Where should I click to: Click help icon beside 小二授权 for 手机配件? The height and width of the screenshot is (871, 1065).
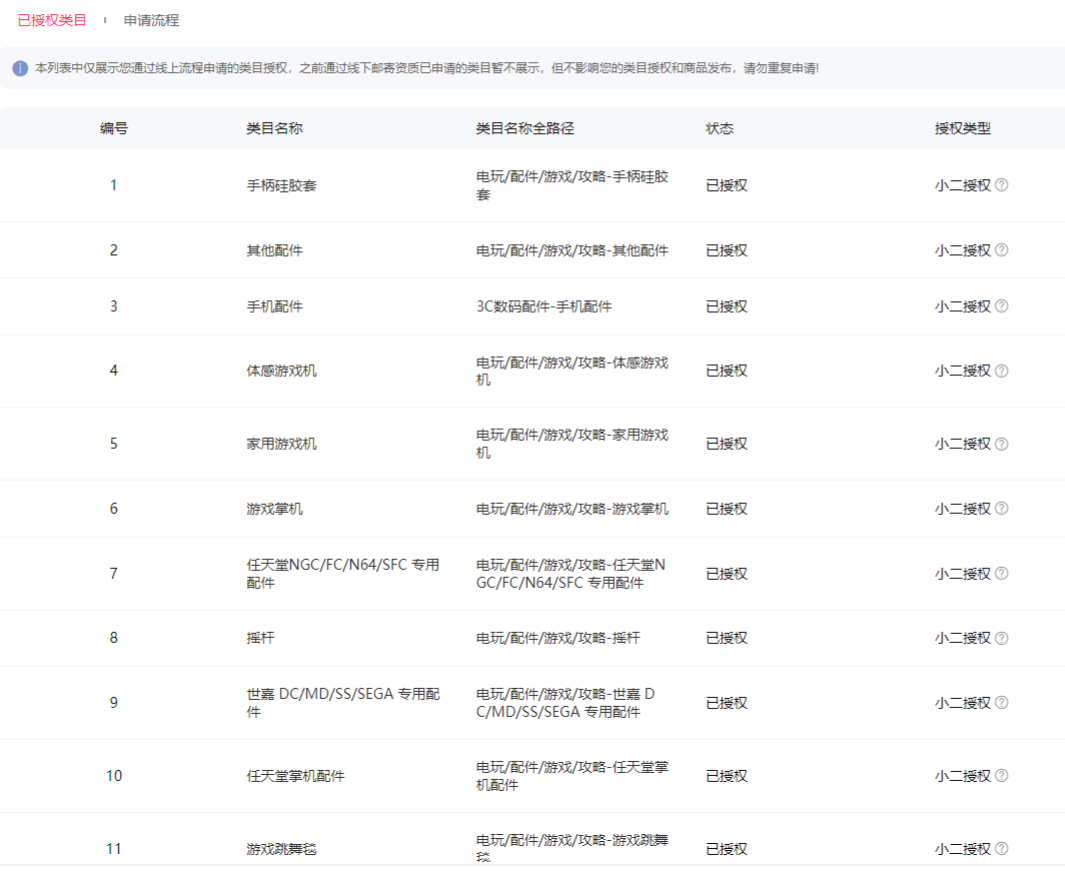tap(1001, 306)
